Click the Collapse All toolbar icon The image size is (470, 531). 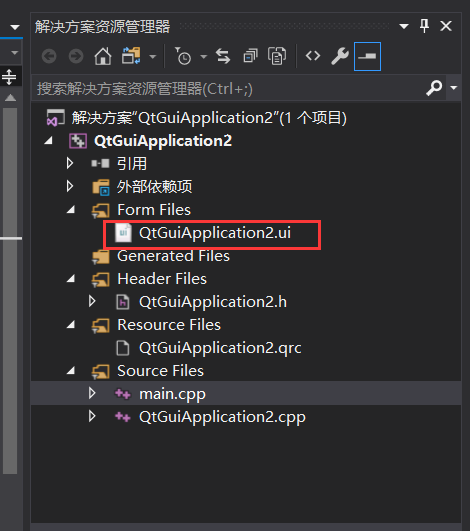click(250, 56)
